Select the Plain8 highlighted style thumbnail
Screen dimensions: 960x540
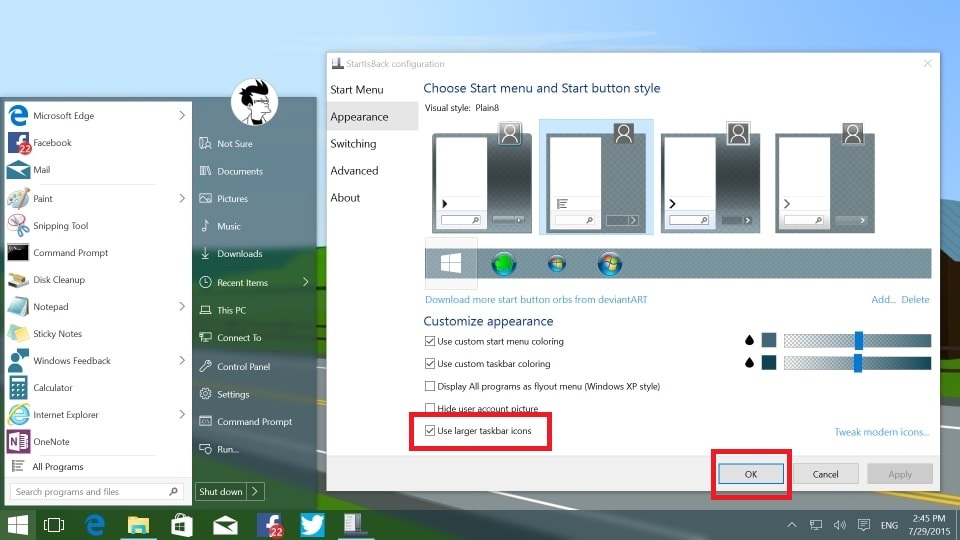[x=596, y=177]
